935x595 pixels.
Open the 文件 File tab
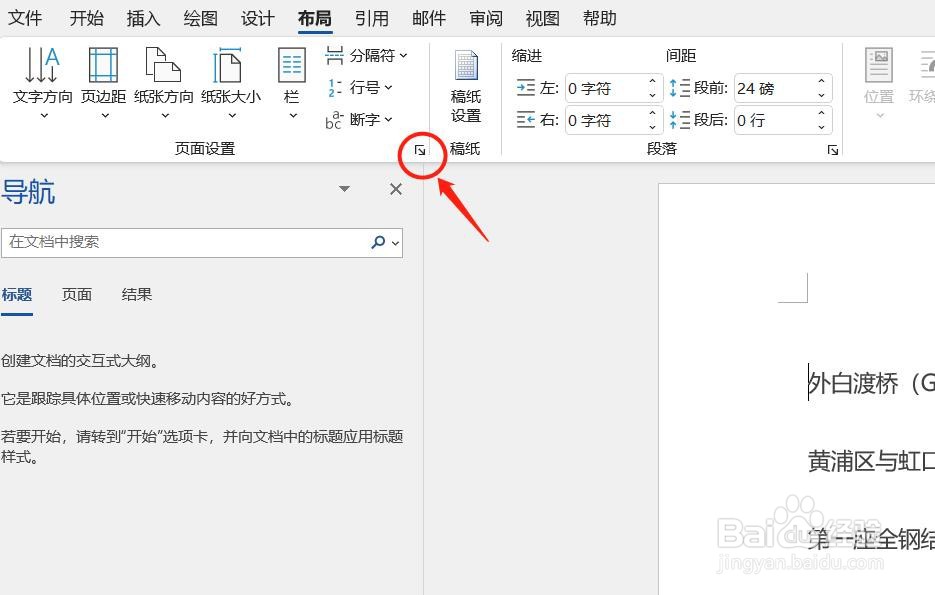pos(25,18)
